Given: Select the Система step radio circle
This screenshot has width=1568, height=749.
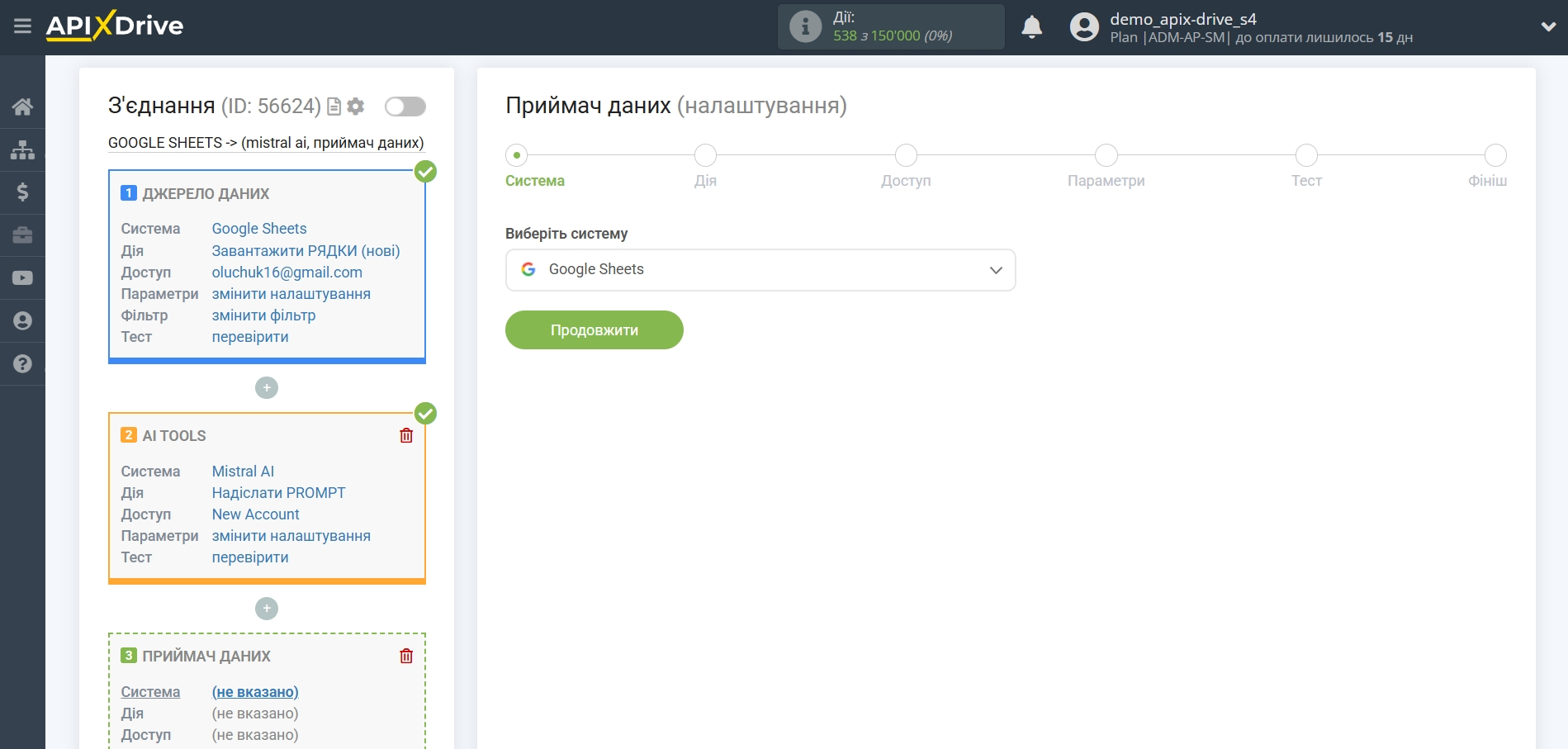Looking at the screenshot, I should click(517, 155).
